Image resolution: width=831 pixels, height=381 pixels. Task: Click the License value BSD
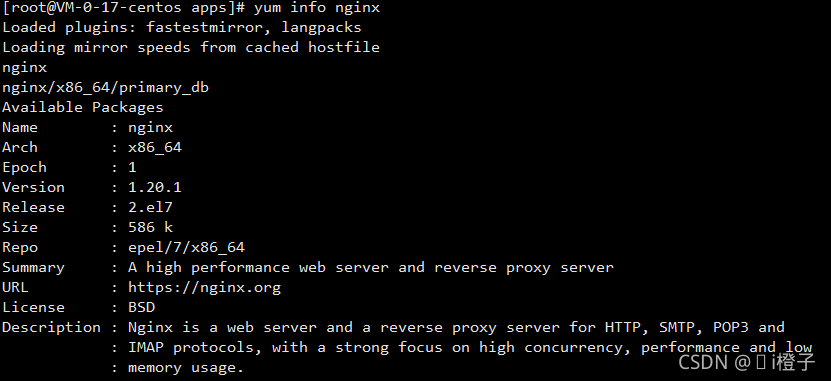pos(141,307)
